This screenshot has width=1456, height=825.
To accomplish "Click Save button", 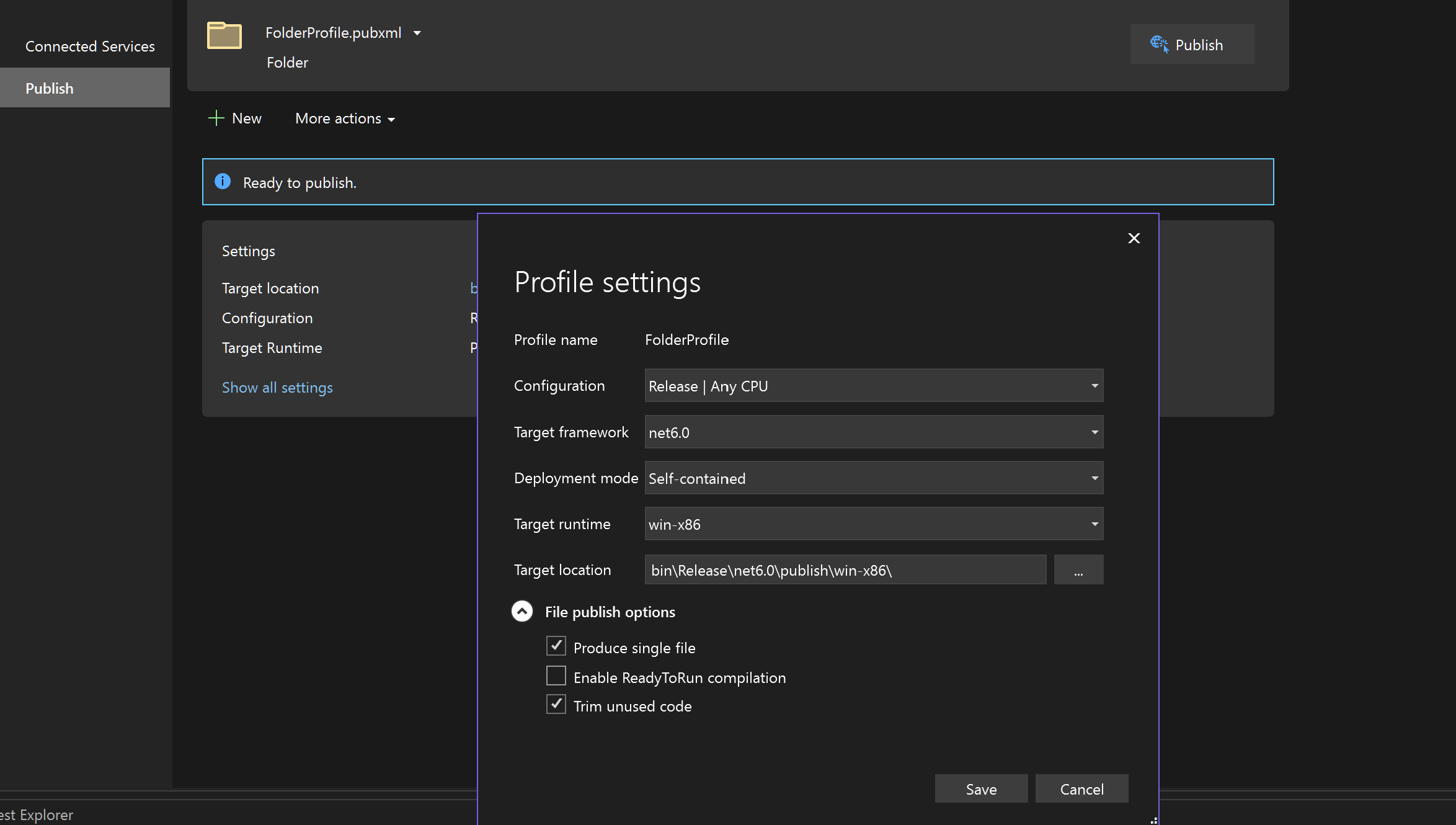I will tap(981, 789).
